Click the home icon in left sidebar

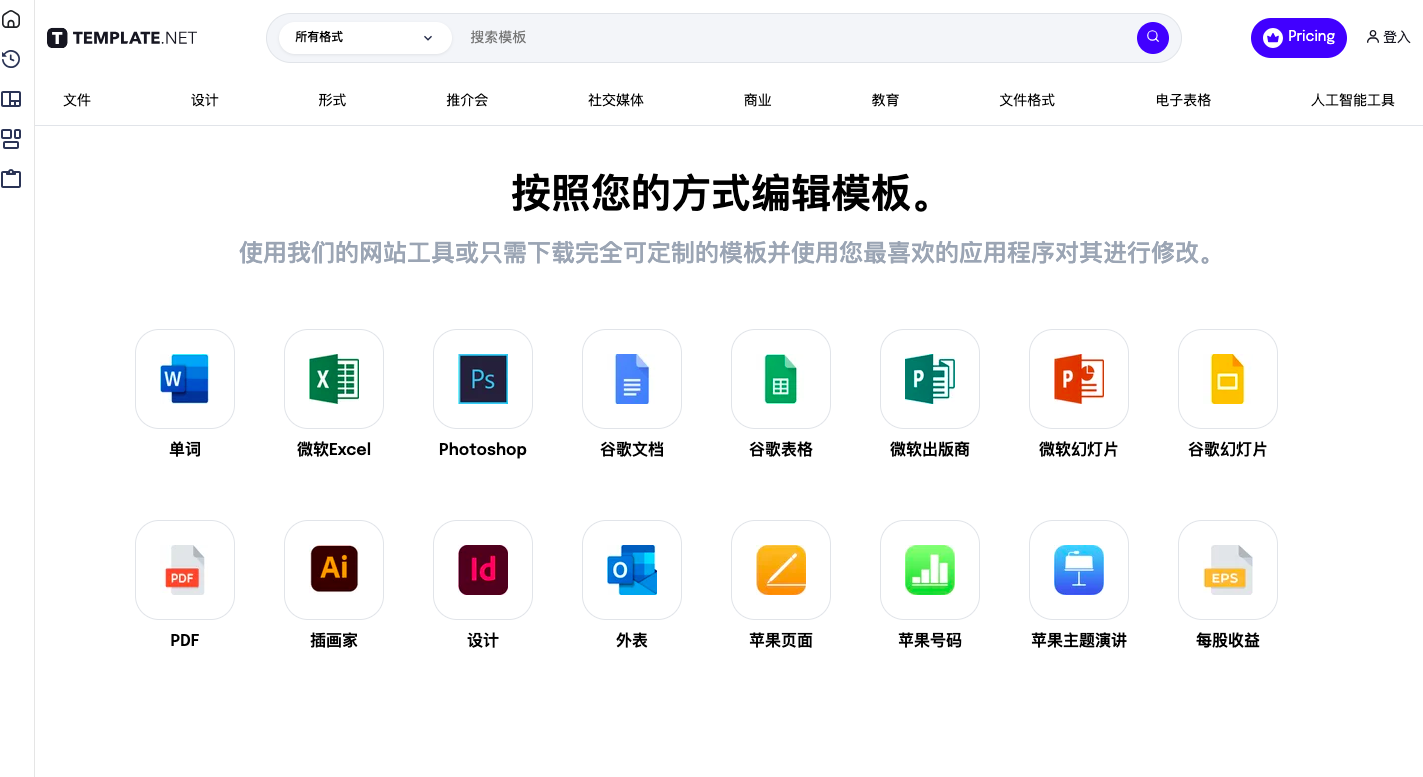tap(11, 19)
